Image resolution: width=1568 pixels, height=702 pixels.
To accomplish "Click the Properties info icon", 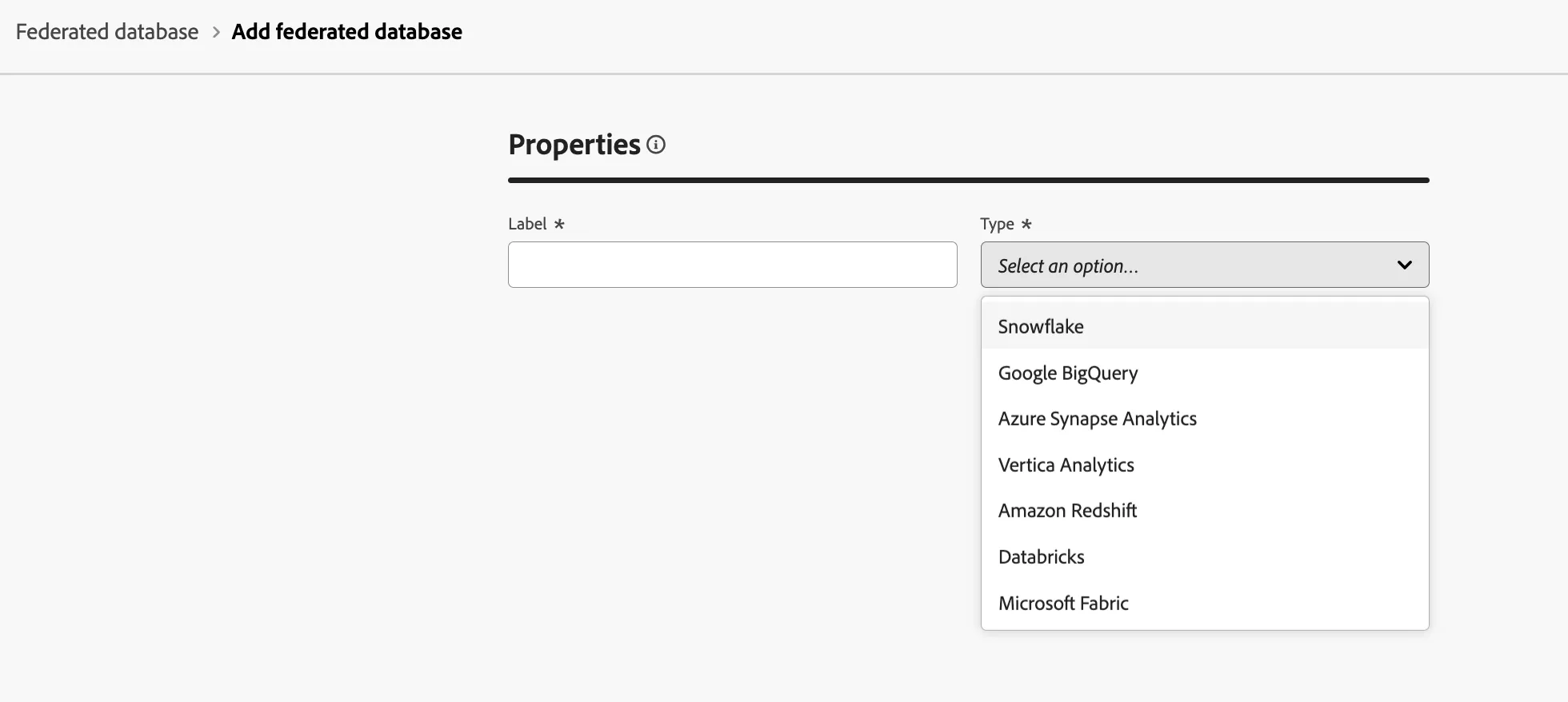I will pos(656,145).
